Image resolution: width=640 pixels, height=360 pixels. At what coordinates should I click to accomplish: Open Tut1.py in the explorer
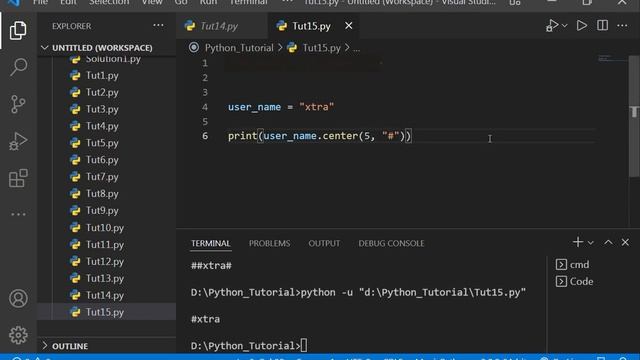tap(102, 76)
